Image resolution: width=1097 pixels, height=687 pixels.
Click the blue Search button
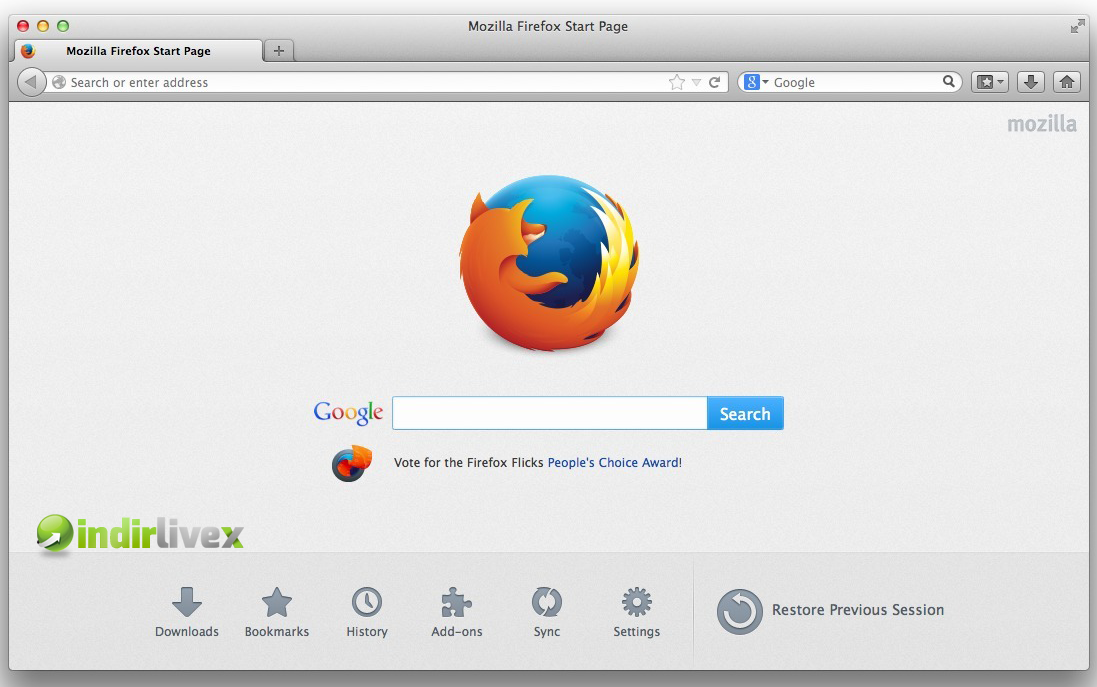click(x=745, y=413)
